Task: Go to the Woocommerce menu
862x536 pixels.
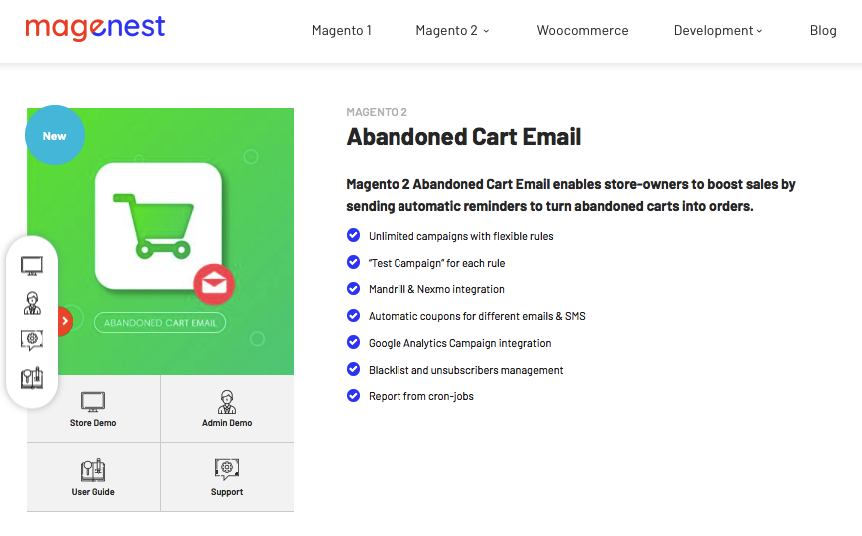Action: click(x=582, y=30)
